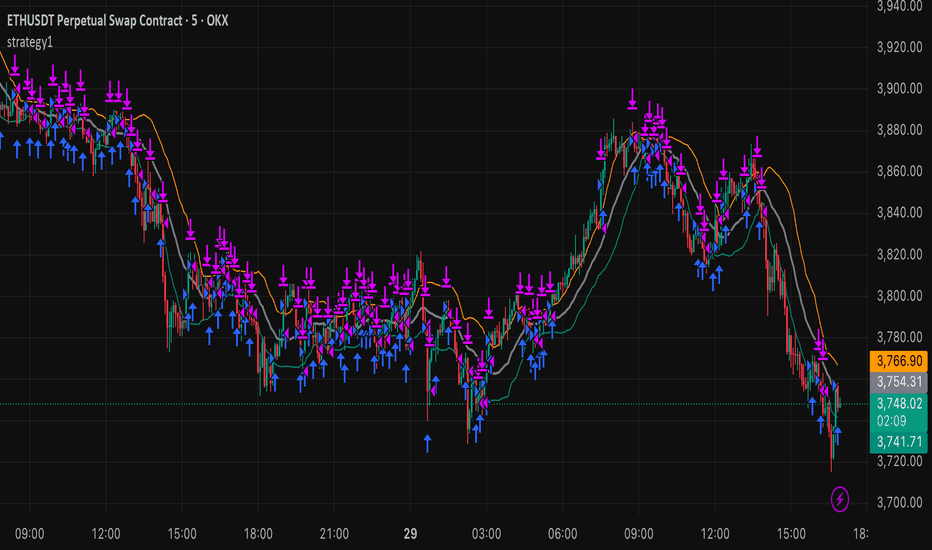Click the 3,820.00 price axis value

(899, 254)
